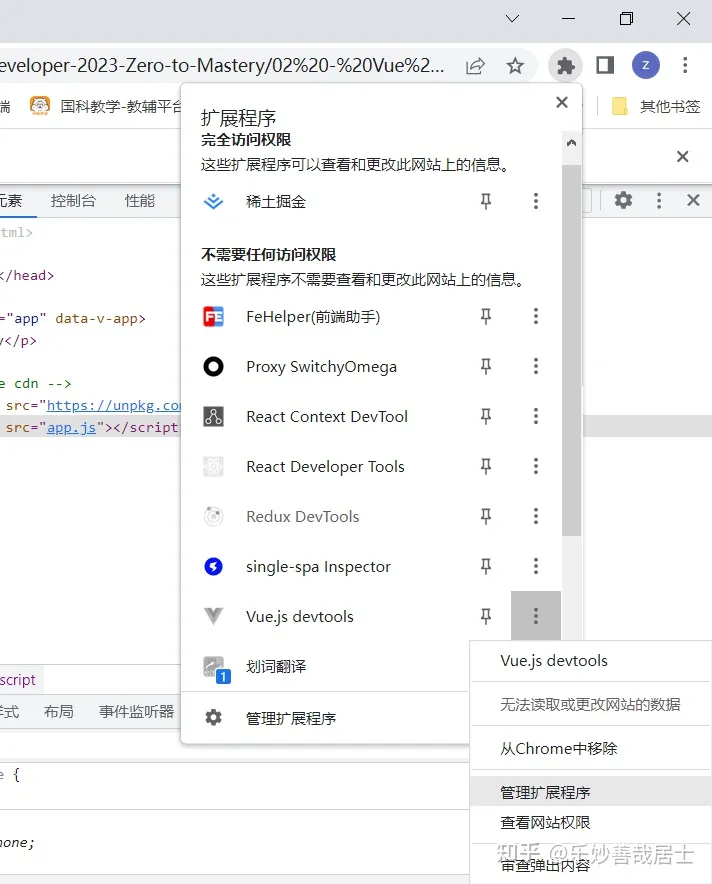Open the 布局 styles sub-tab
Screen dimensions: 712x884
(x=59, y=711)
